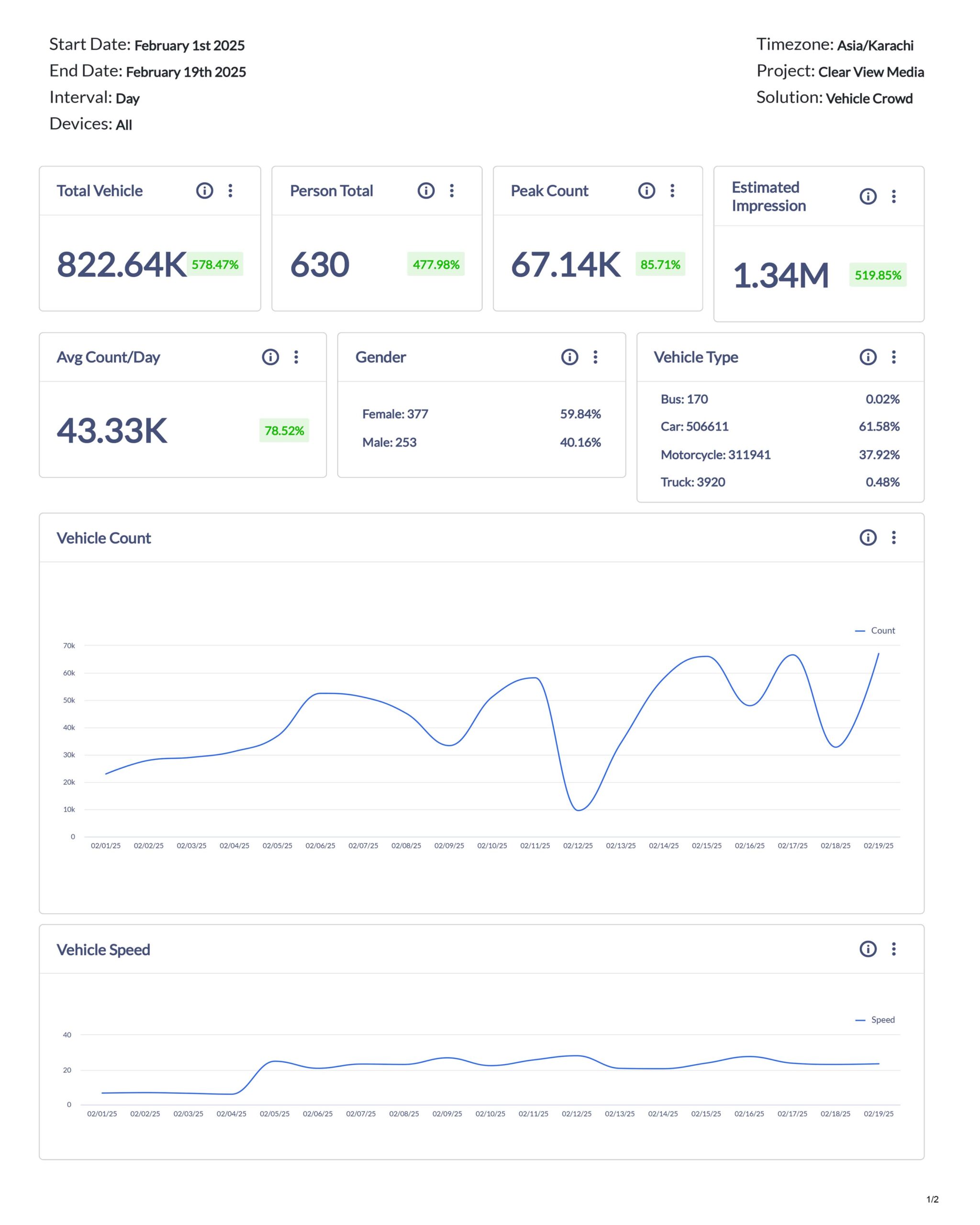980x1225 pixels.
Task: Open Vehicle Speed chart options menu
Action: click(894, 949)
